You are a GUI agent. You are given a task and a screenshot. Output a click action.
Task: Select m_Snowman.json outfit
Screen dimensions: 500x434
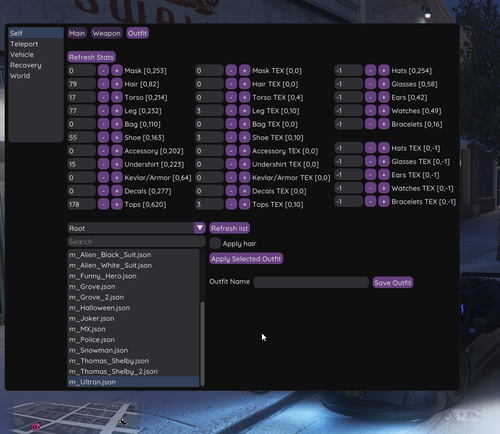[x=133, y=350]
